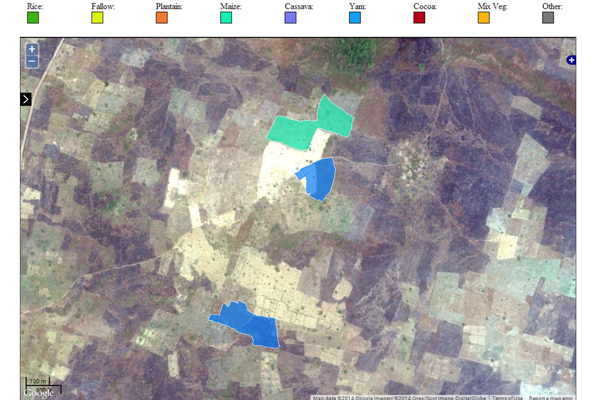Select the teal Maize legend swatch
Screen dimensions: 600x400
point(226,17)
